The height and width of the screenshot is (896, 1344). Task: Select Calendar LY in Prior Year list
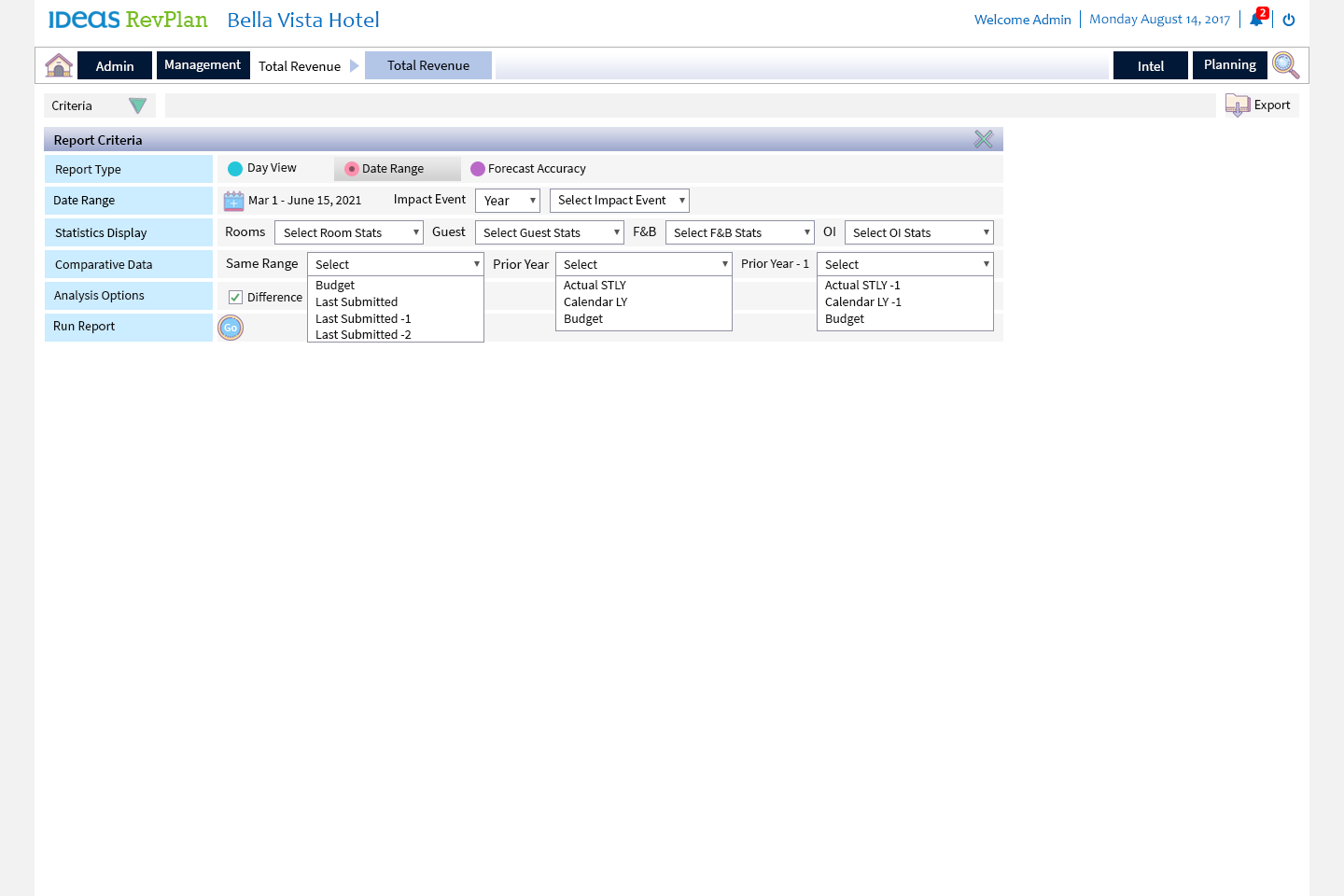tap(595, 301)
